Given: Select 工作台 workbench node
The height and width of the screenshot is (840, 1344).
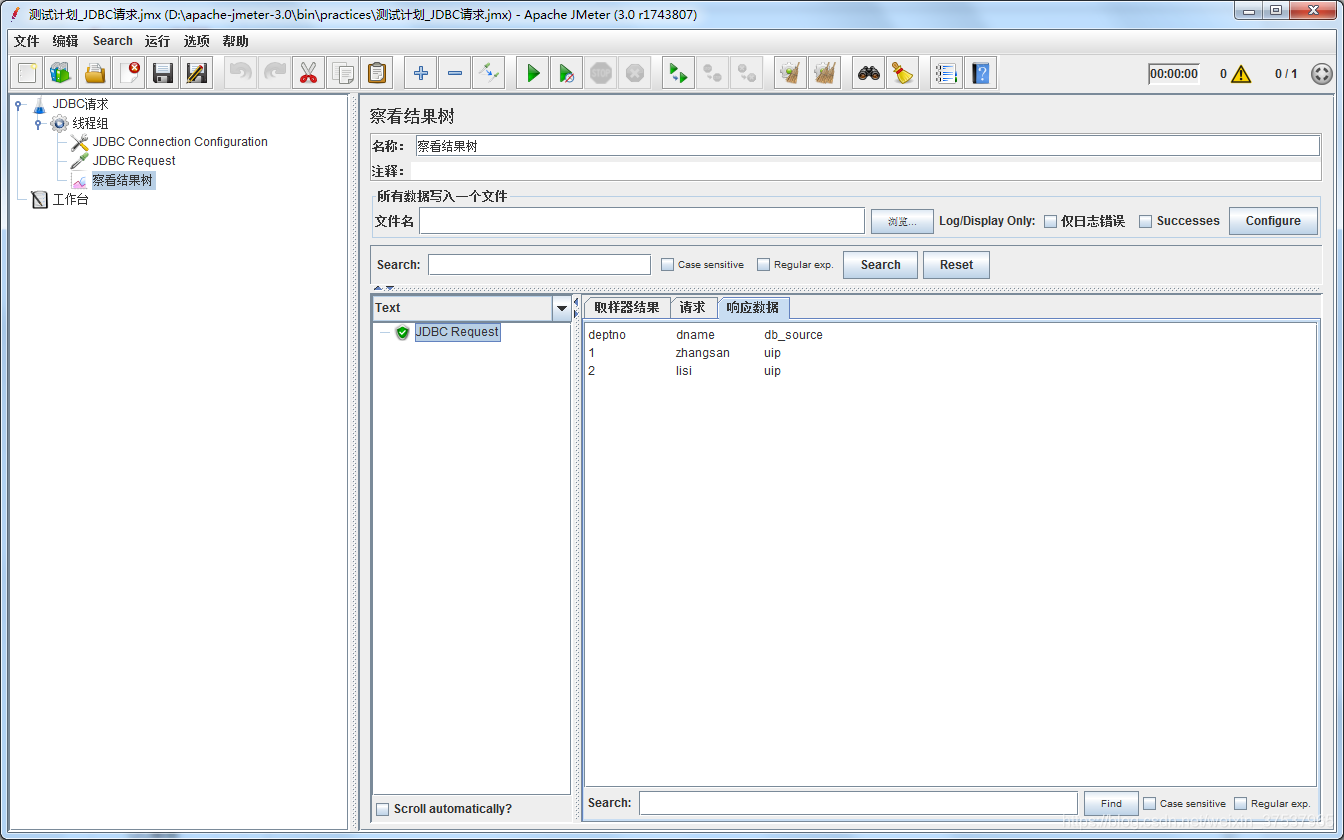Looking at the screenshot, I should pos(70,200).
